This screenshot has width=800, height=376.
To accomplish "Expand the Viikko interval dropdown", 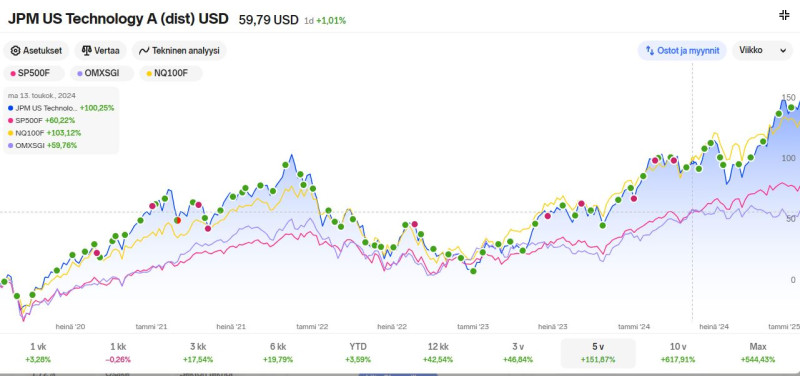I will pyautogui.click(x=762, y=51).
